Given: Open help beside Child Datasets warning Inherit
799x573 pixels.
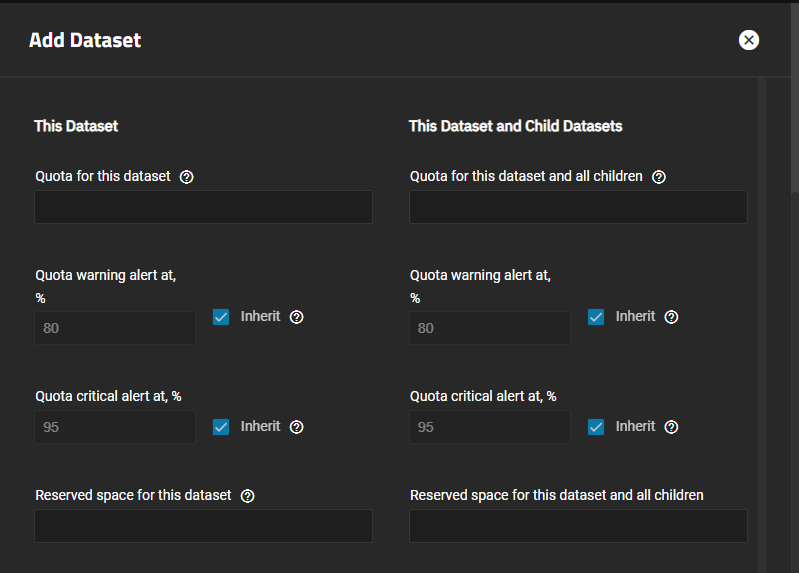Looking at the screenshot, I should [671, 317].
